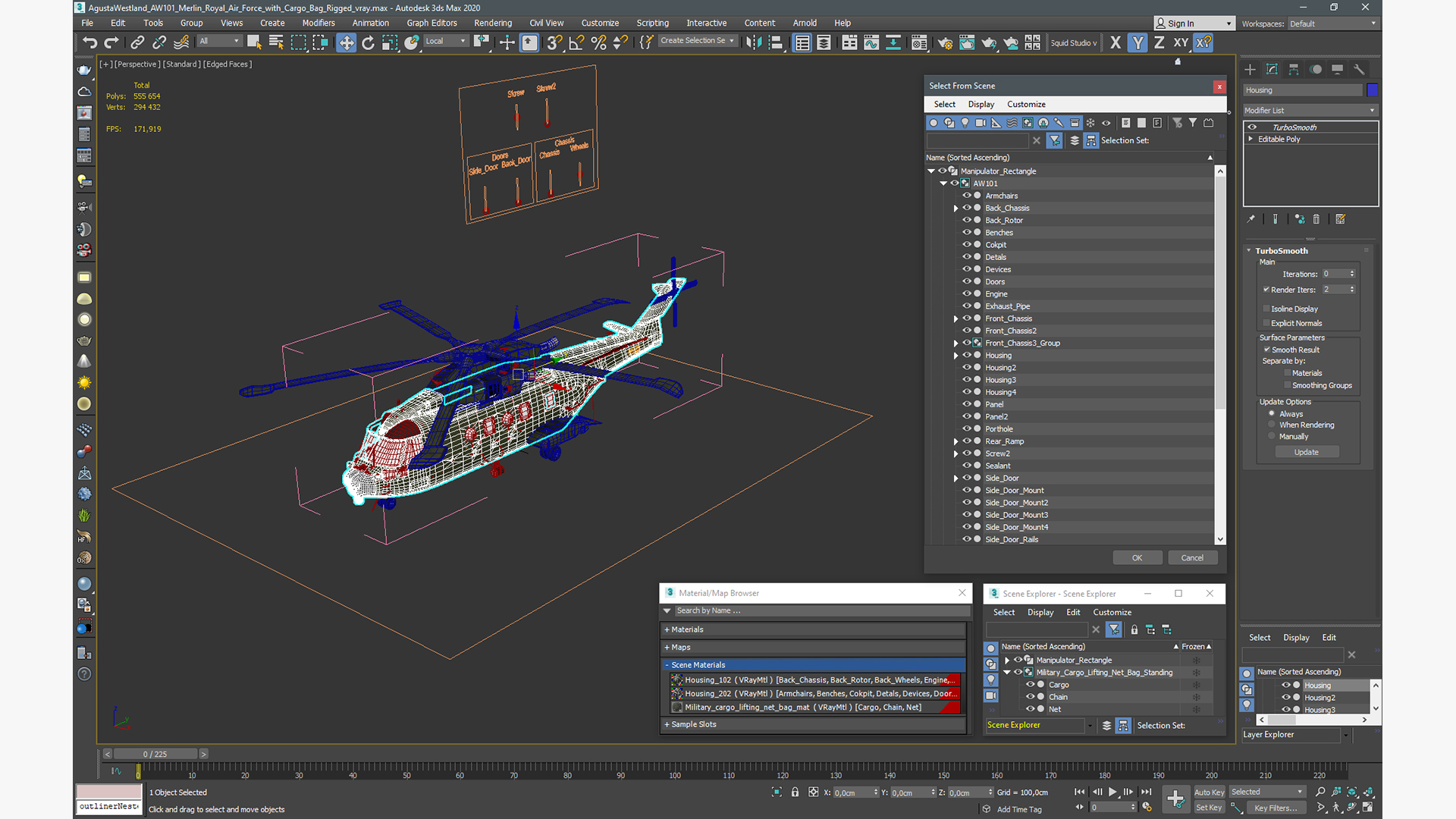Image resolution: width=1456 pixels, height=819 pixels.
Task: Open Modifier List dropdown
Action: click(1310, 111)
